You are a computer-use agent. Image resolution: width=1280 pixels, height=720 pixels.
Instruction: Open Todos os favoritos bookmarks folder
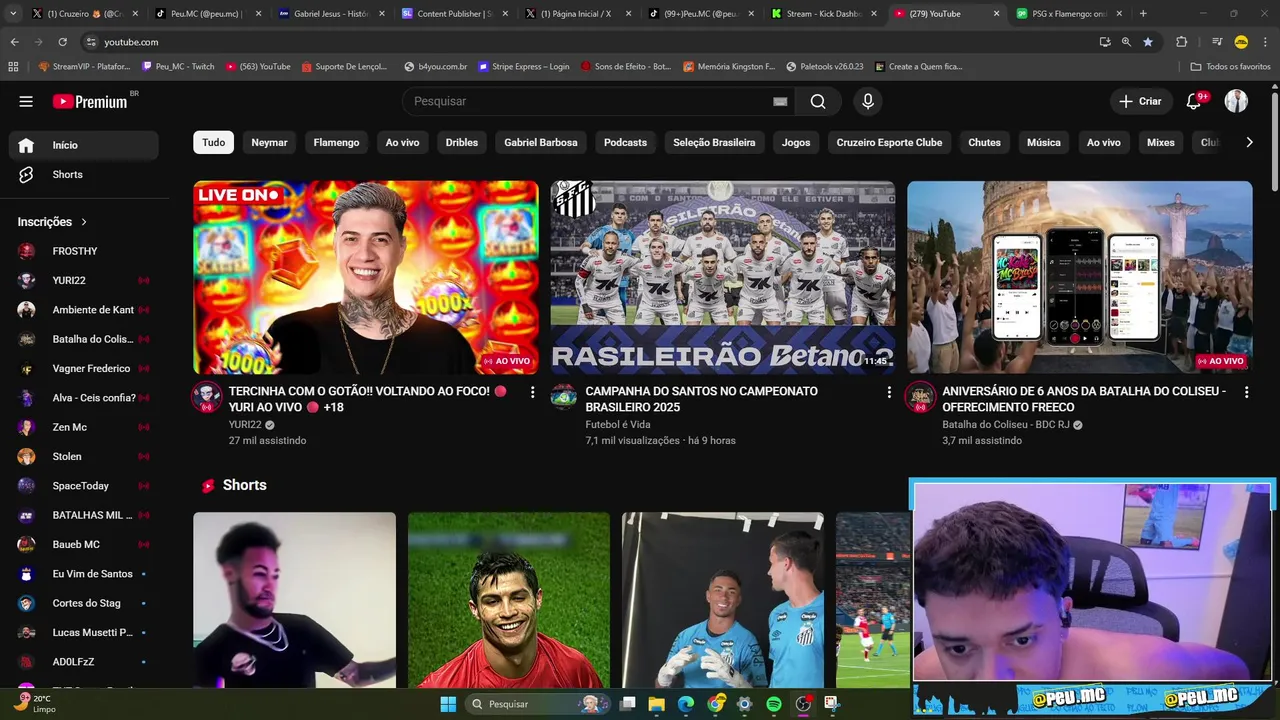pos(1230,66)
